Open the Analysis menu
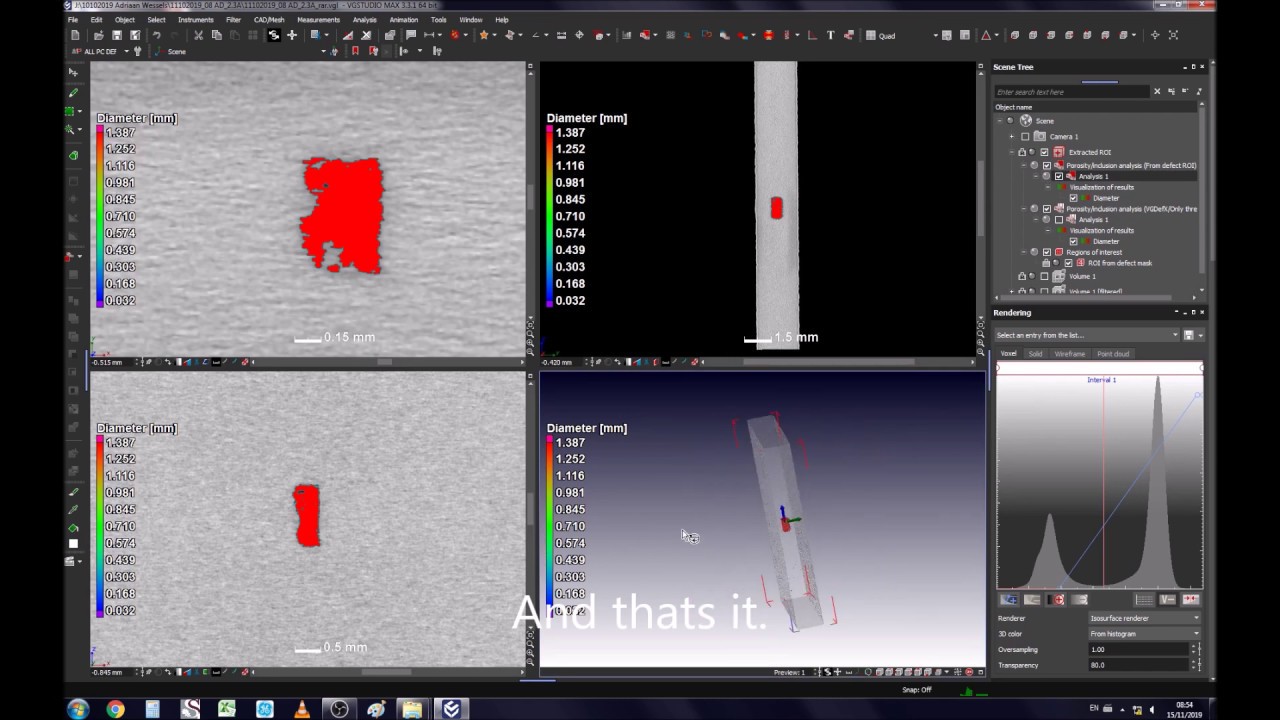Screen dimensions: 1280x720 (364, 19)
